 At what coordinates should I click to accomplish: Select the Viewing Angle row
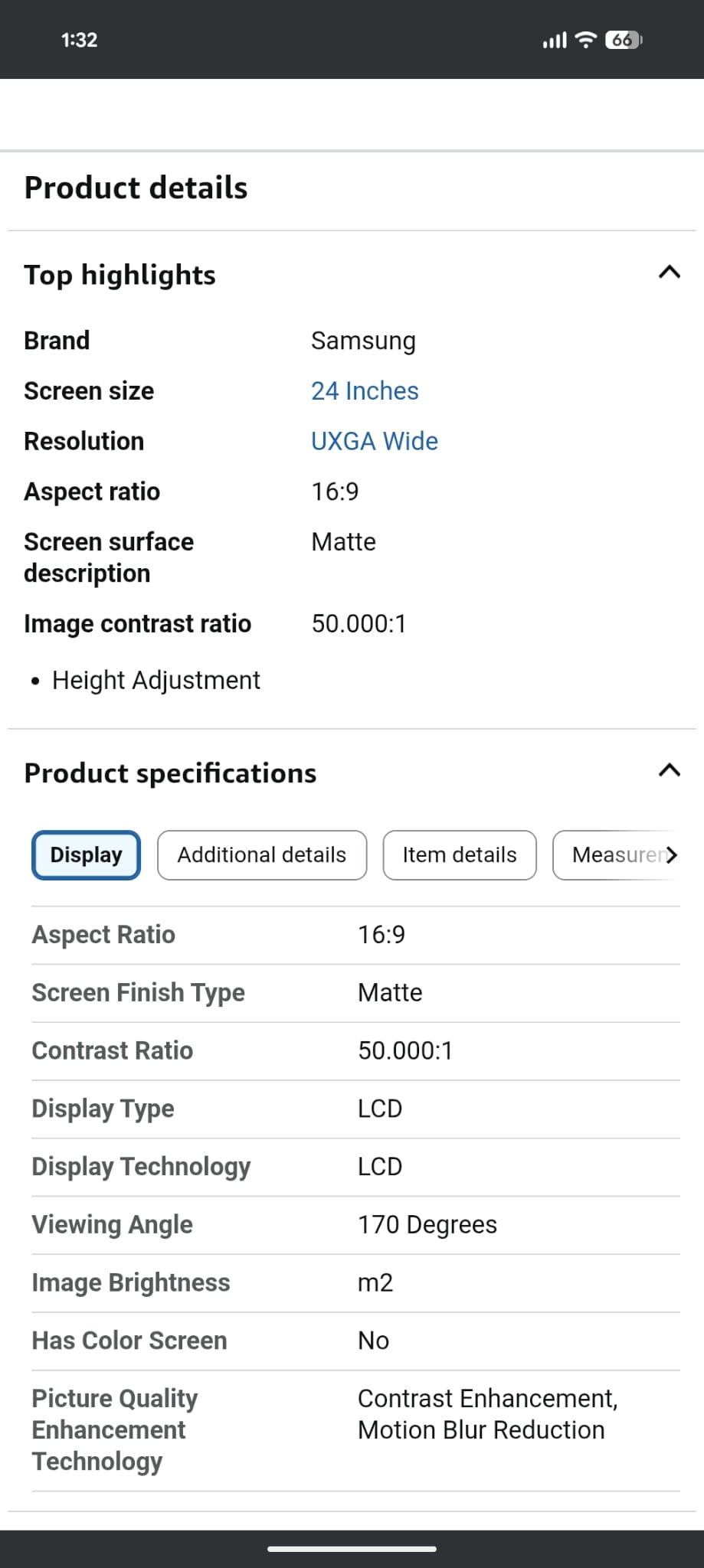click(x=355, y=1225)
